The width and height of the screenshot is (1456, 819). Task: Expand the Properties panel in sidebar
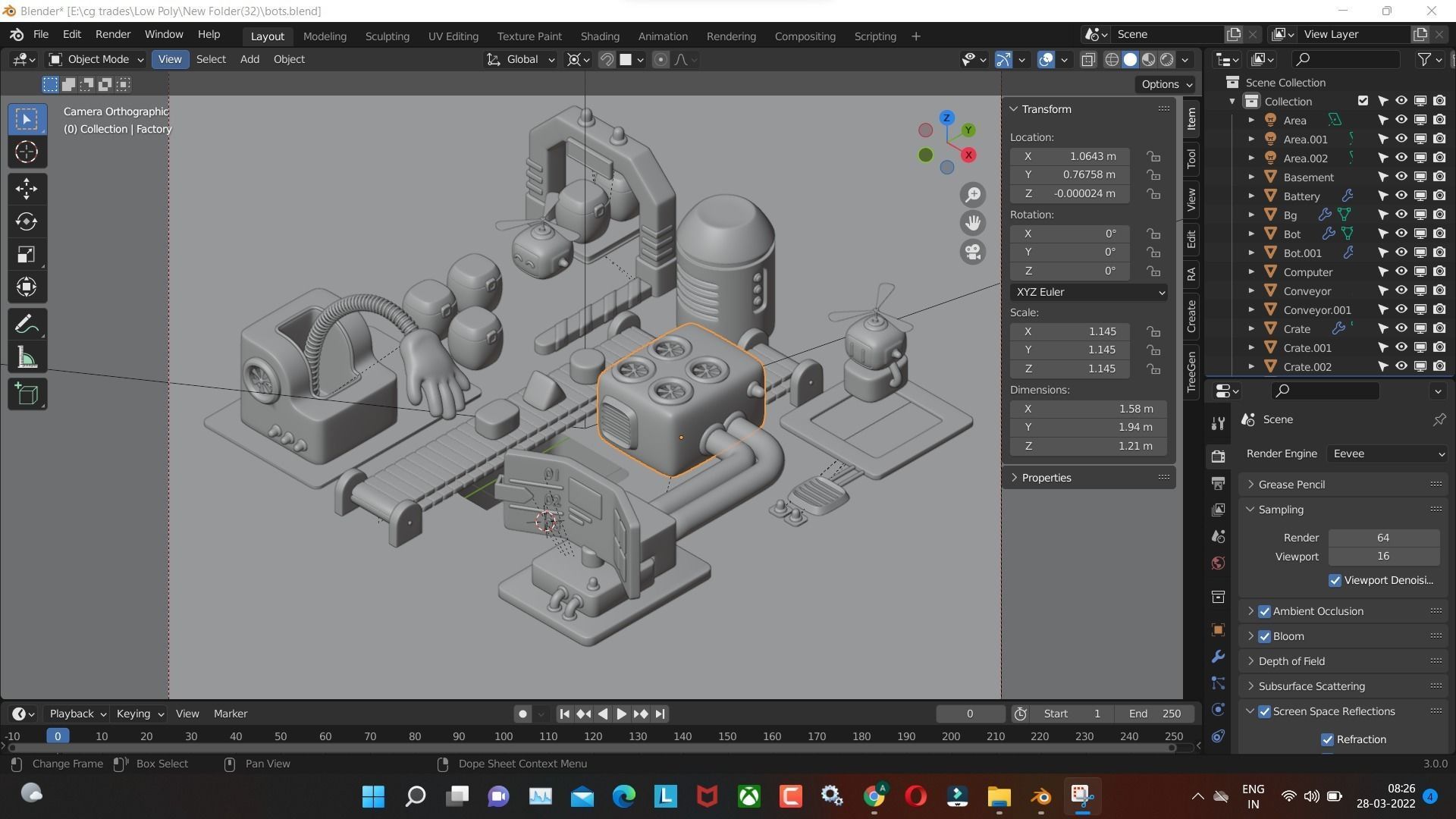pos(1088,478)
